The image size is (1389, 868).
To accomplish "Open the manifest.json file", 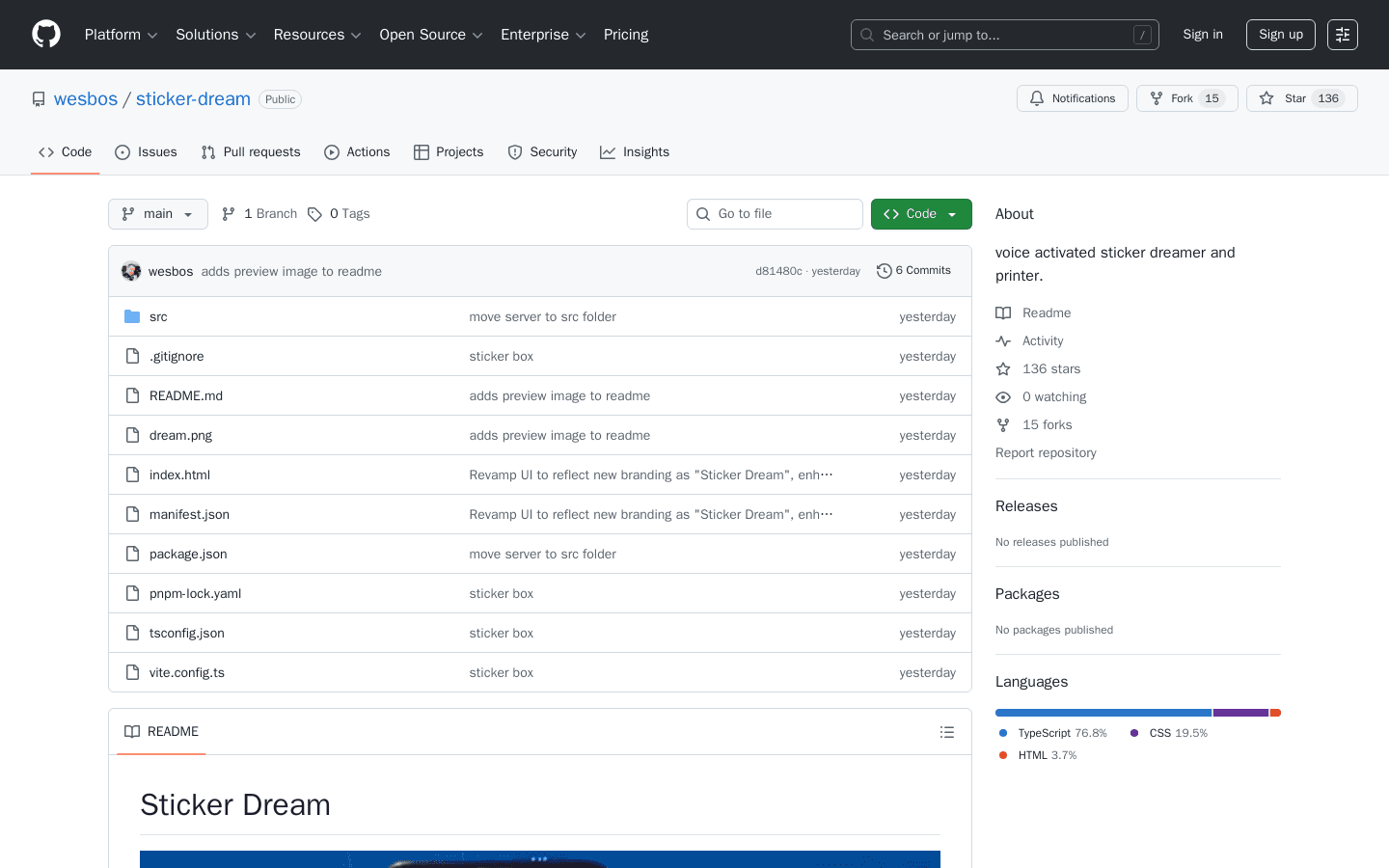I will coord(189,514).
